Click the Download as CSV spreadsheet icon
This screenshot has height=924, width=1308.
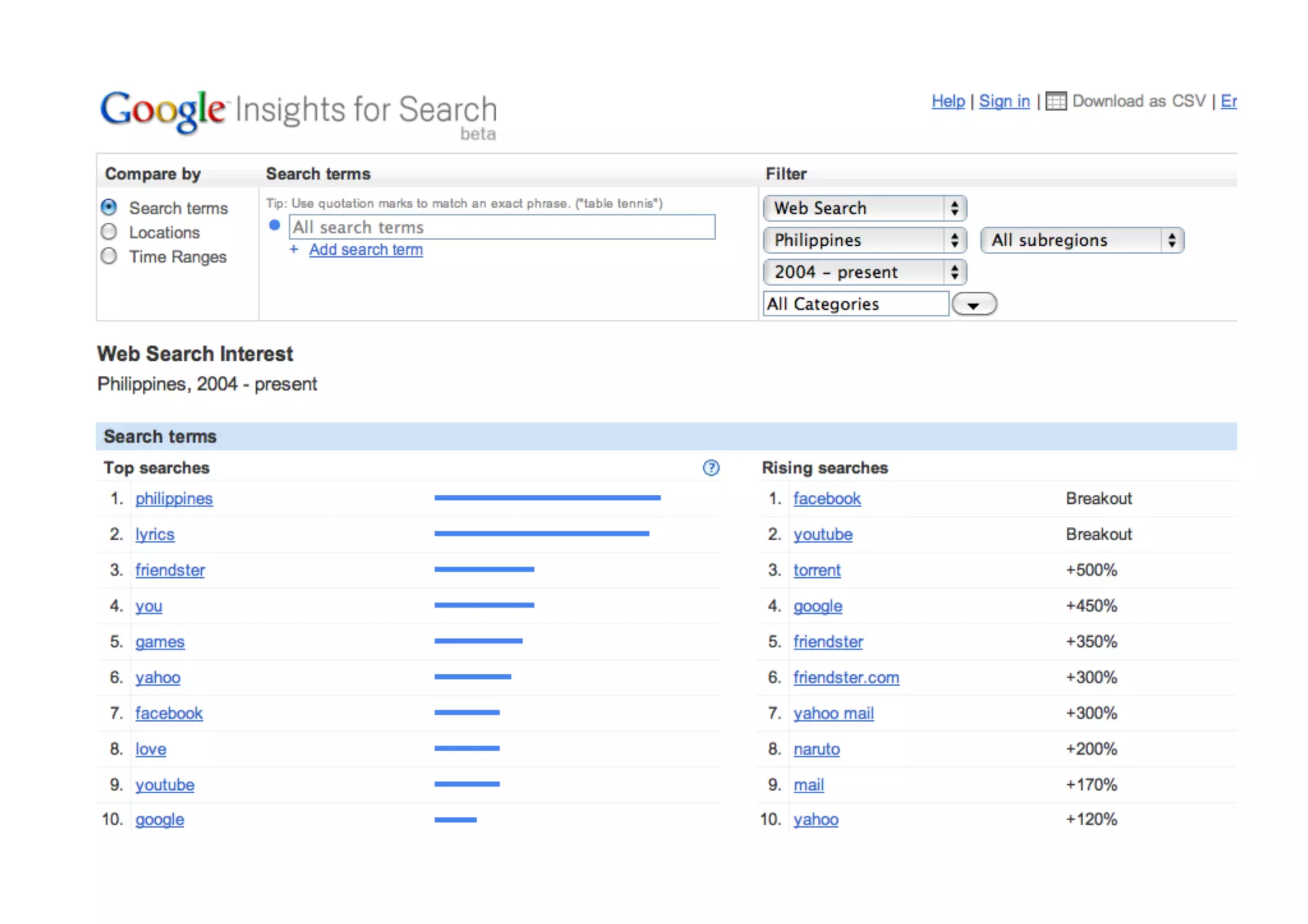[x=1056, y=102]
